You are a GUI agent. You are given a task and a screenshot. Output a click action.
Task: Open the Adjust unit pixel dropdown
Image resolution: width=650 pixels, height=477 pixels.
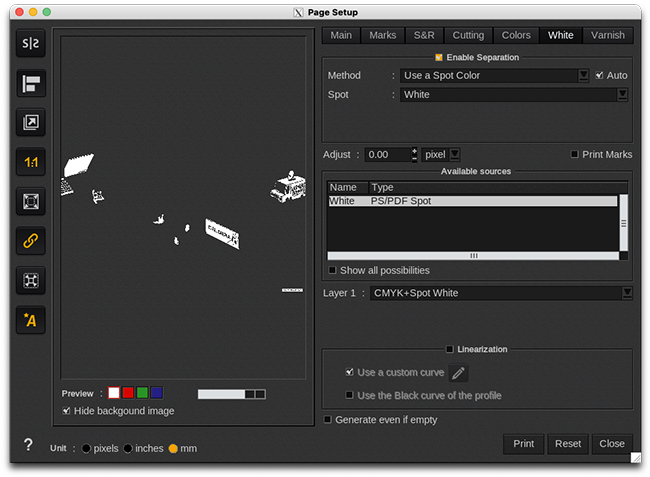[x=441, y=155]
